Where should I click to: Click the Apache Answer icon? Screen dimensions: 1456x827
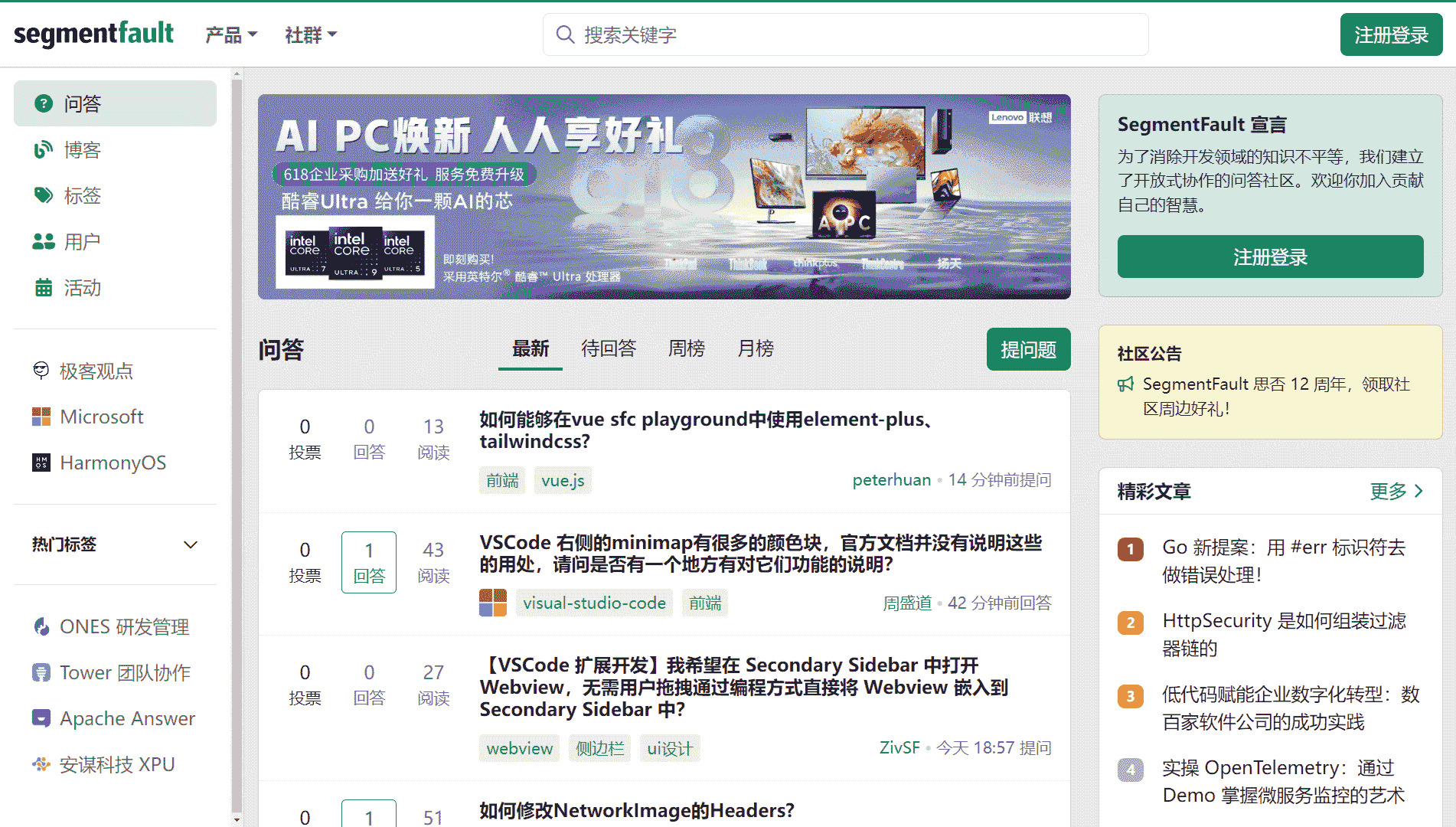[41, 718]
